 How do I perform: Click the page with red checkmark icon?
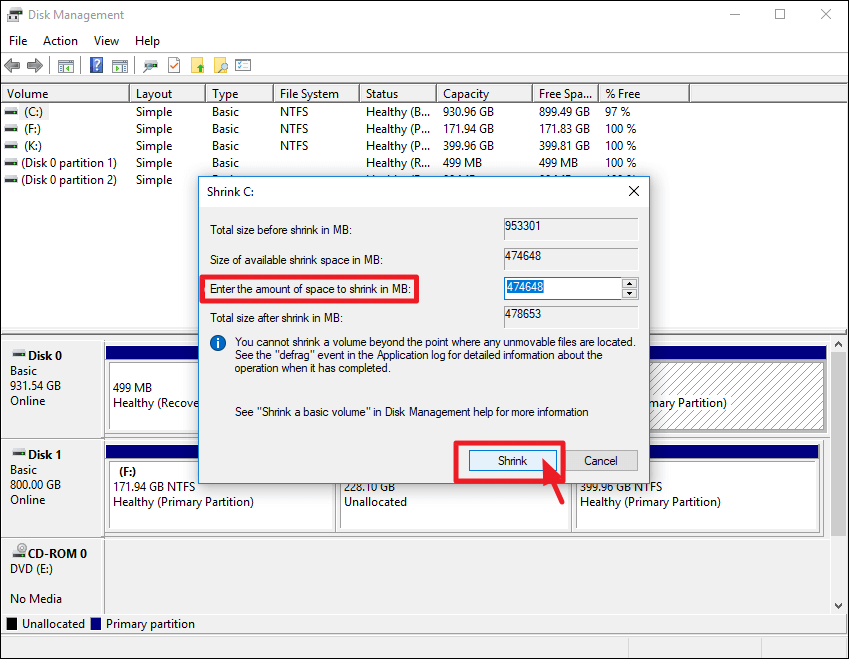174,66
